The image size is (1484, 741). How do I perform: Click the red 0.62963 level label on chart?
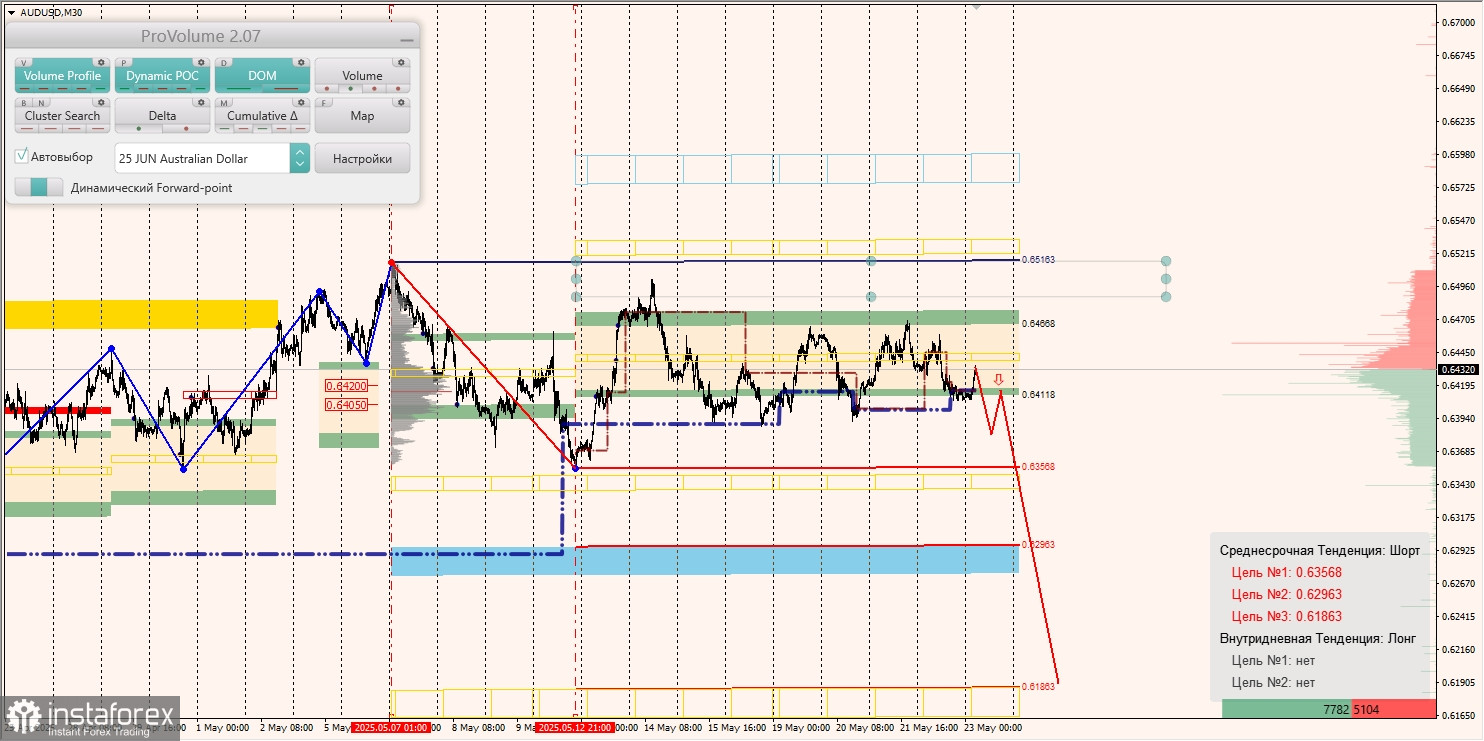tap(1039, 545)
